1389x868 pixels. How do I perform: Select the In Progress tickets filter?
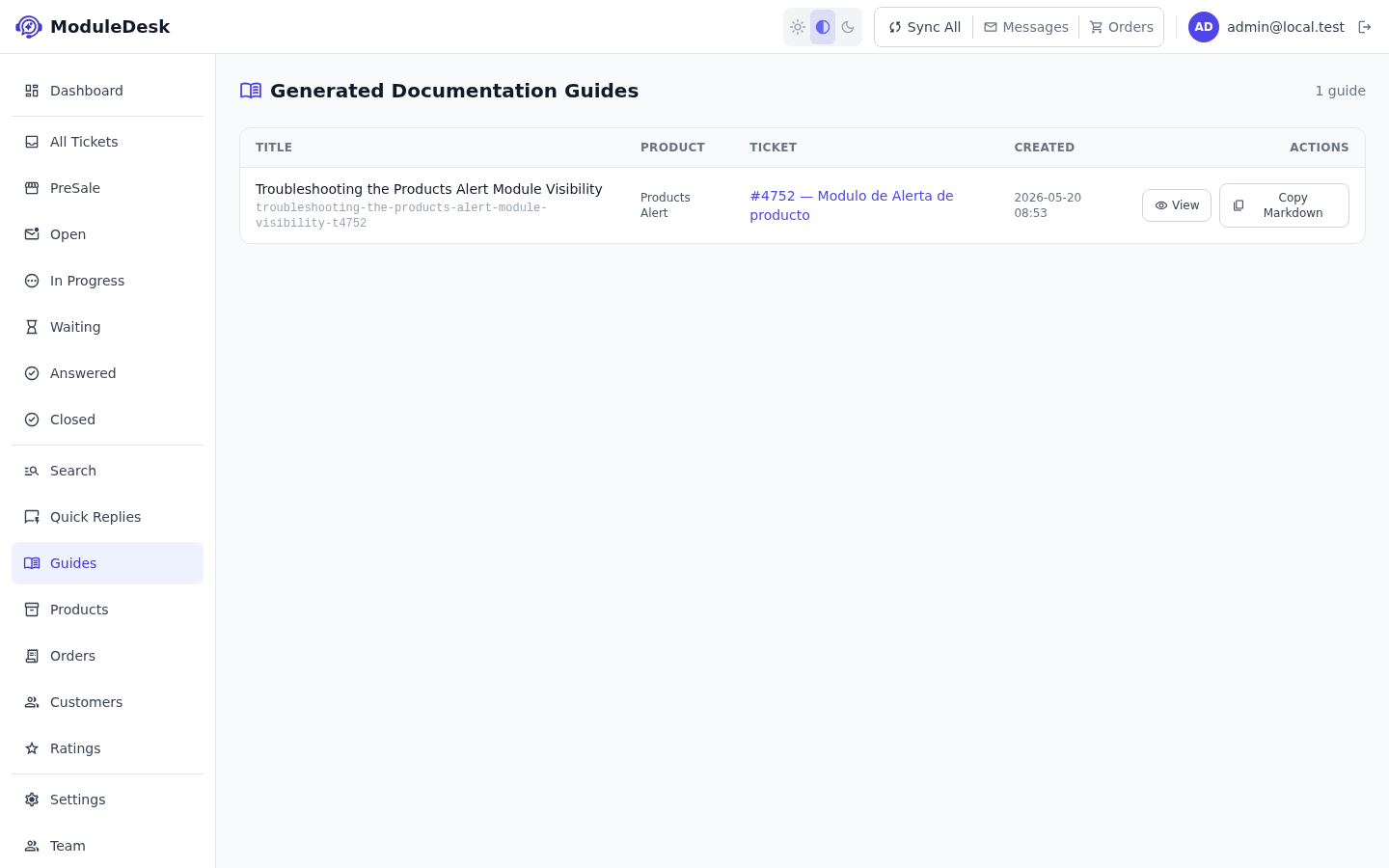pyautogui.click(x=107, y=281)
